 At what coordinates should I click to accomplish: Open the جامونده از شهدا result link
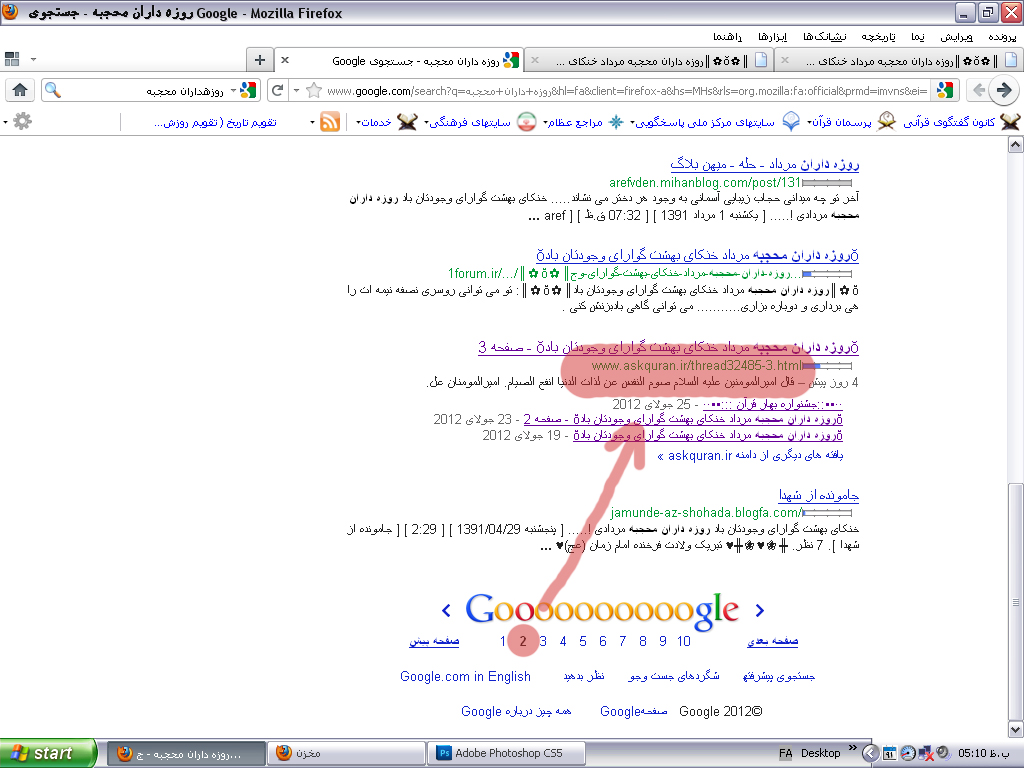coord(818,495)
